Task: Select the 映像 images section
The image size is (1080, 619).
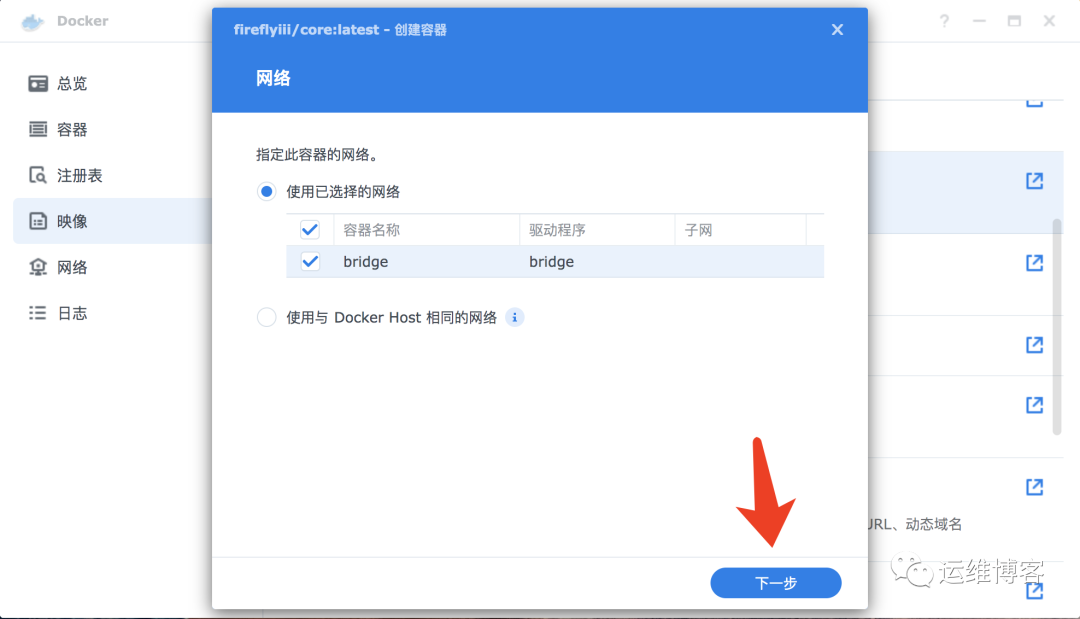Action: pyautogui.click(x=112, y=221)
